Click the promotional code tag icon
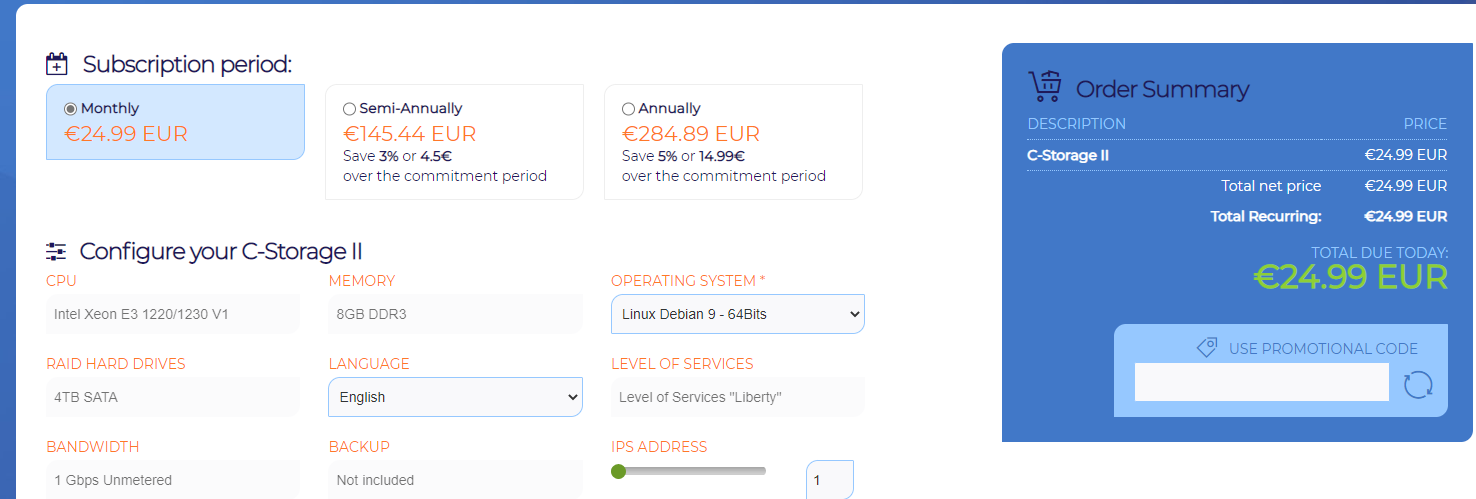Screen dimensions: 1476x499 point(1207,348)
